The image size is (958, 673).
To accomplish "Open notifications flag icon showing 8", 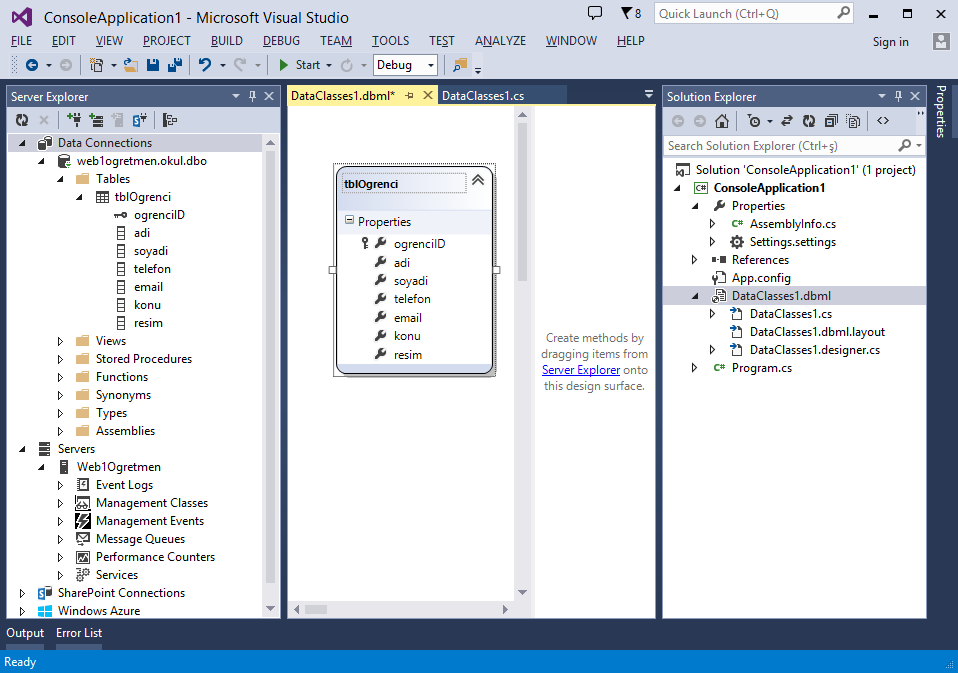I will (631, 13).
